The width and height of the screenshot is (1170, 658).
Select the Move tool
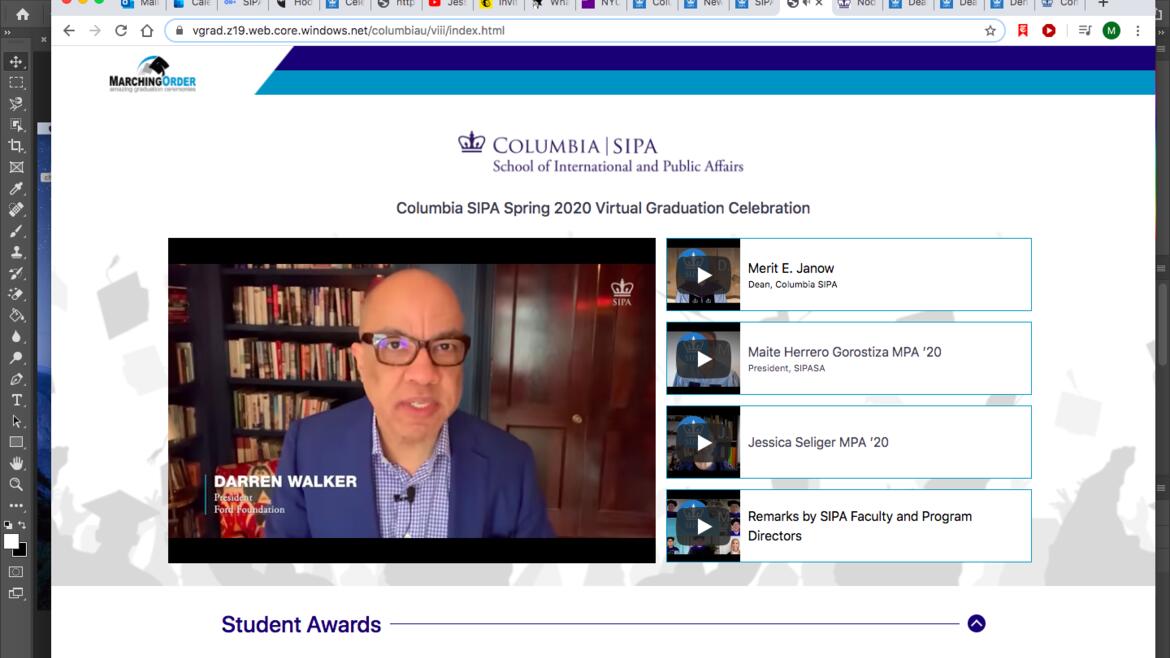[x=15, y=60]
